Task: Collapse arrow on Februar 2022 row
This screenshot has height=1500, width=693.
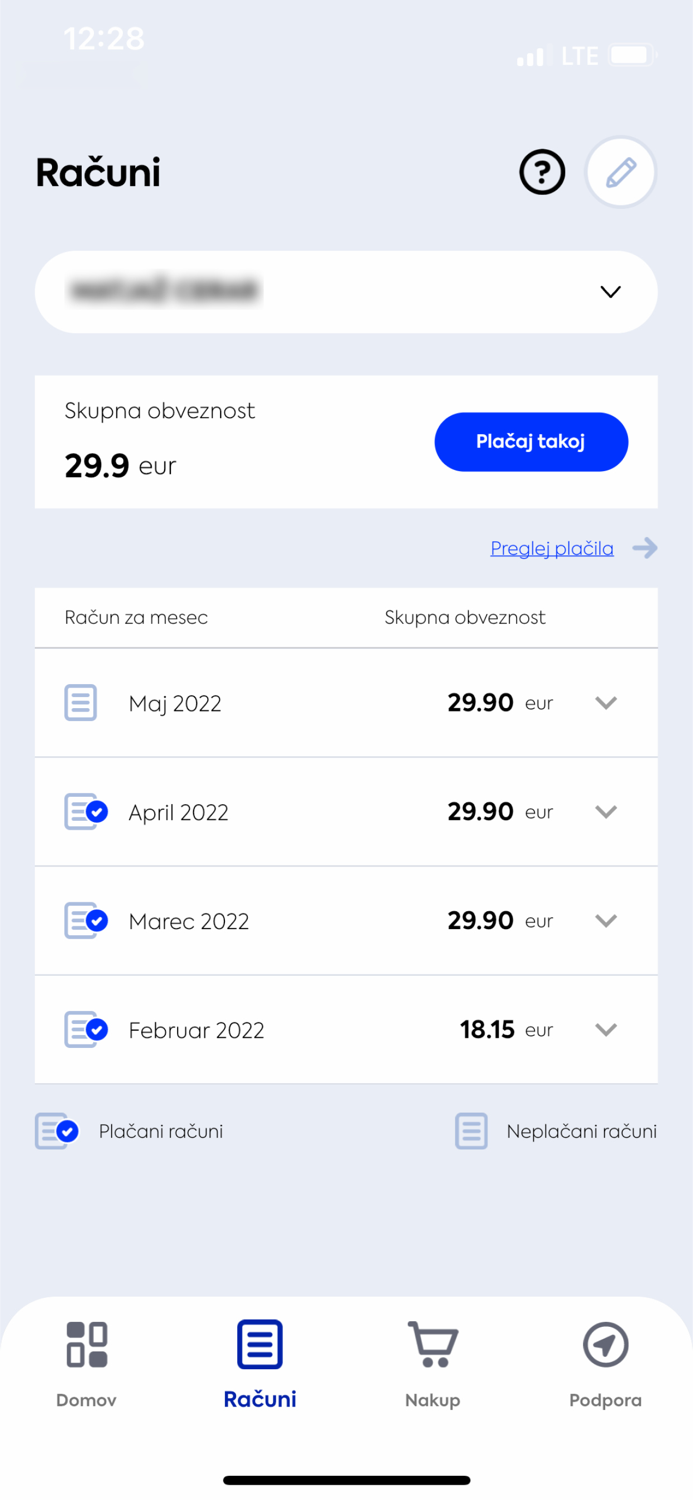Action: [605, 1030]
